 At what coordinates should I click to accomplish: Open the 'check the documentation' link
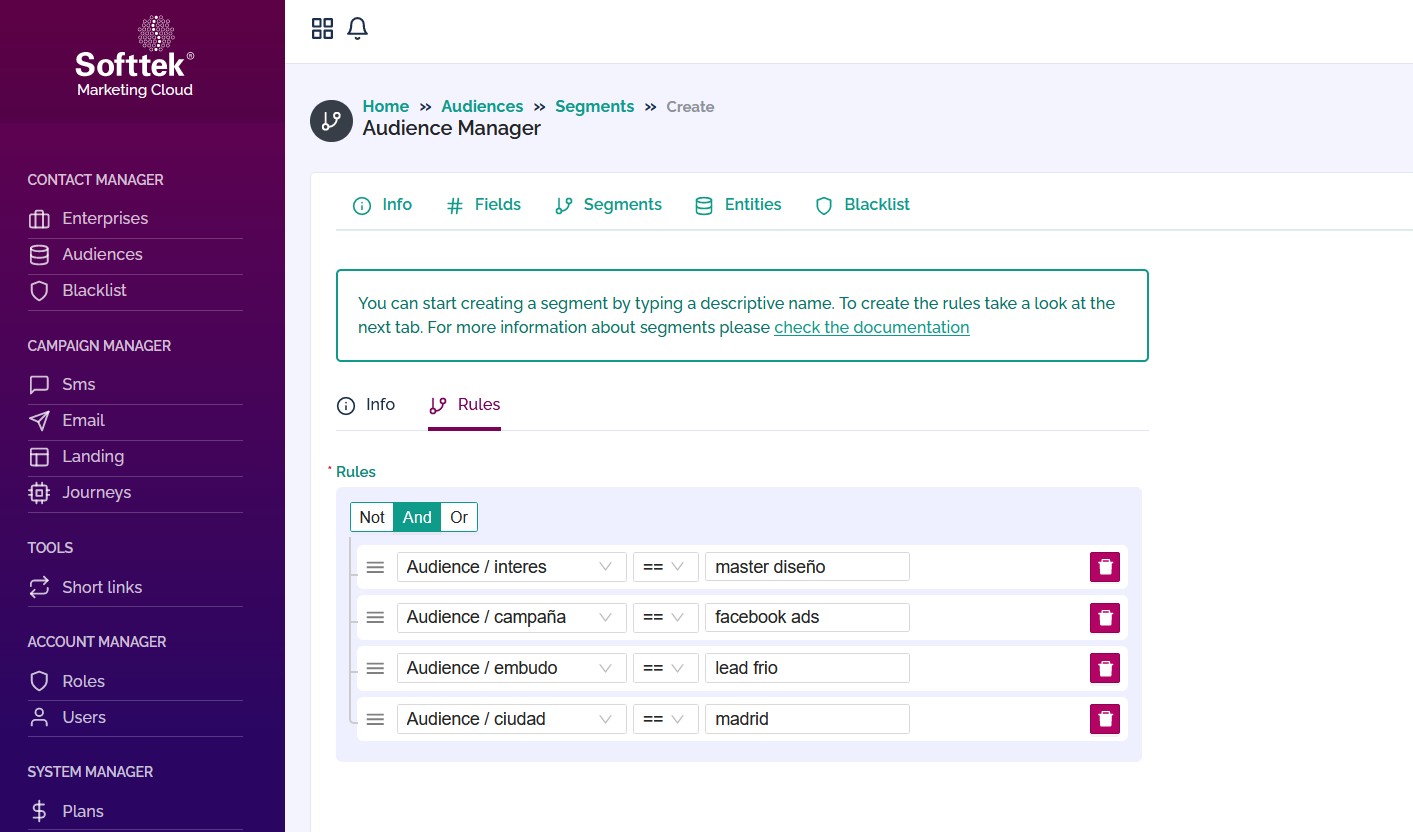(x=871, y=328)
